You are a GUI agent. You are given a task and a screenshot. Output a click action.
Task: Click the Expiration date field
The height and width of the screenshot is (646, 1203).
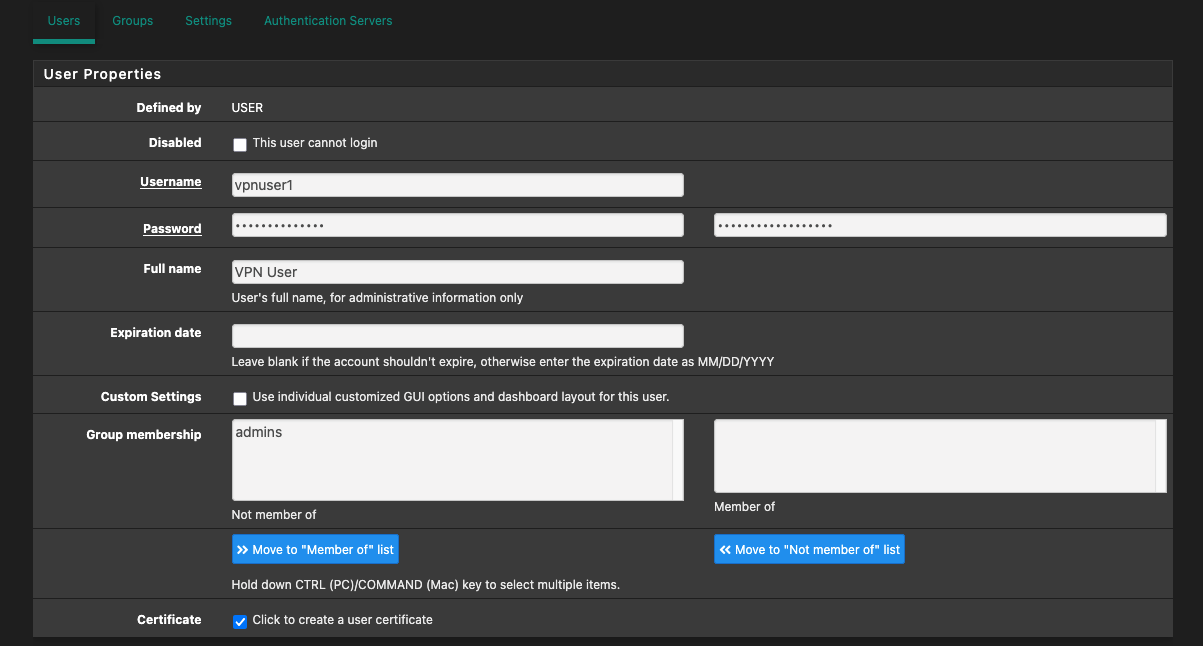point(458,336)
